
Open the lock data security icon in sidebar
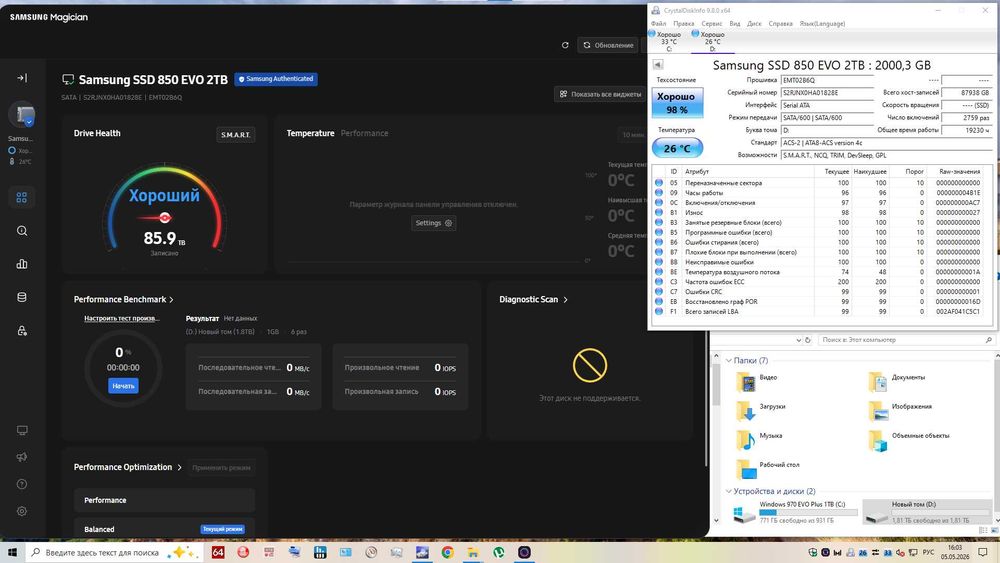(22, 331)
